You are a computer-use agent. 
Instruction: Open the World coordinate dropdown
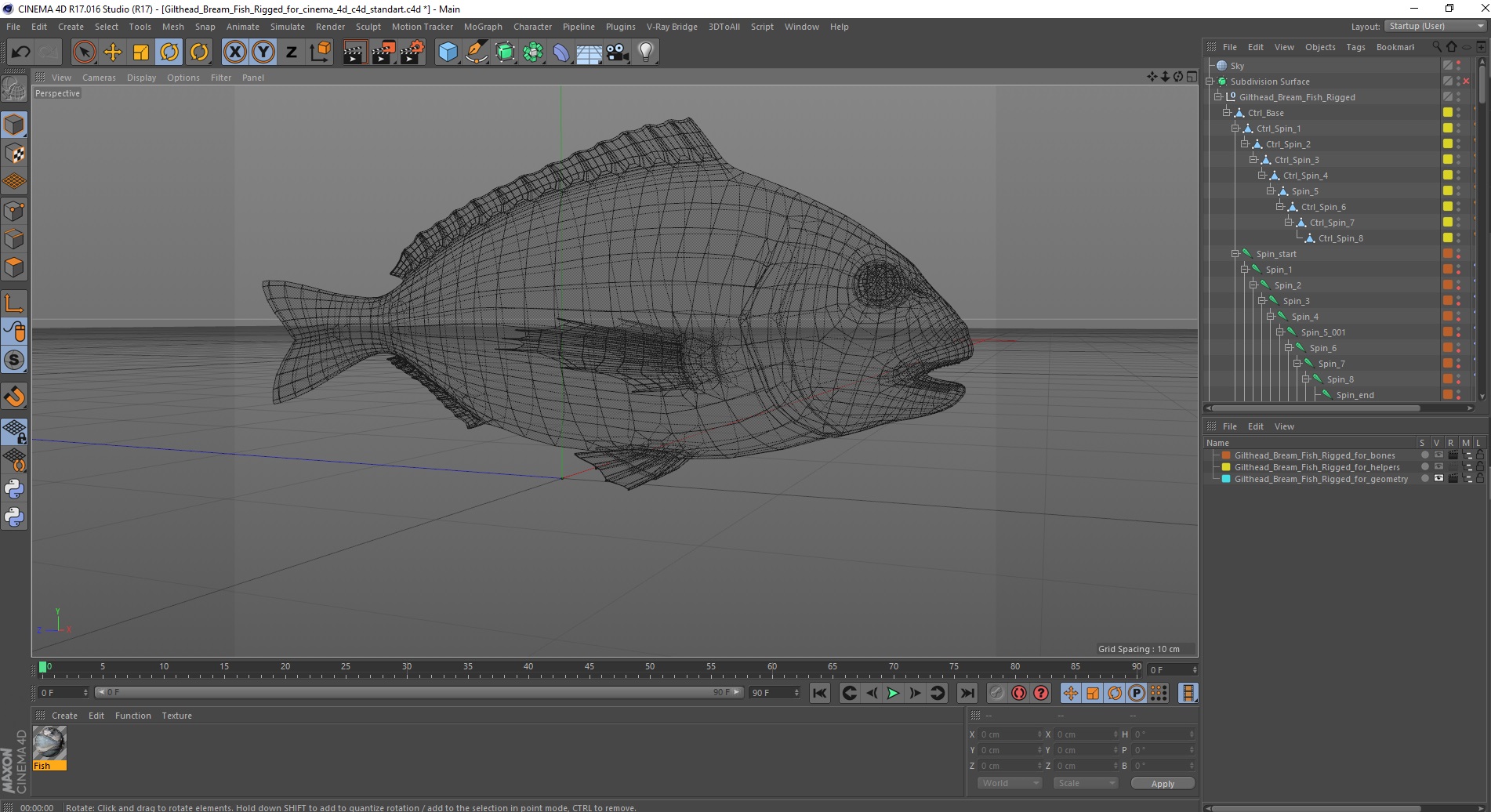pyautogui.click(x=1010, y=783)
